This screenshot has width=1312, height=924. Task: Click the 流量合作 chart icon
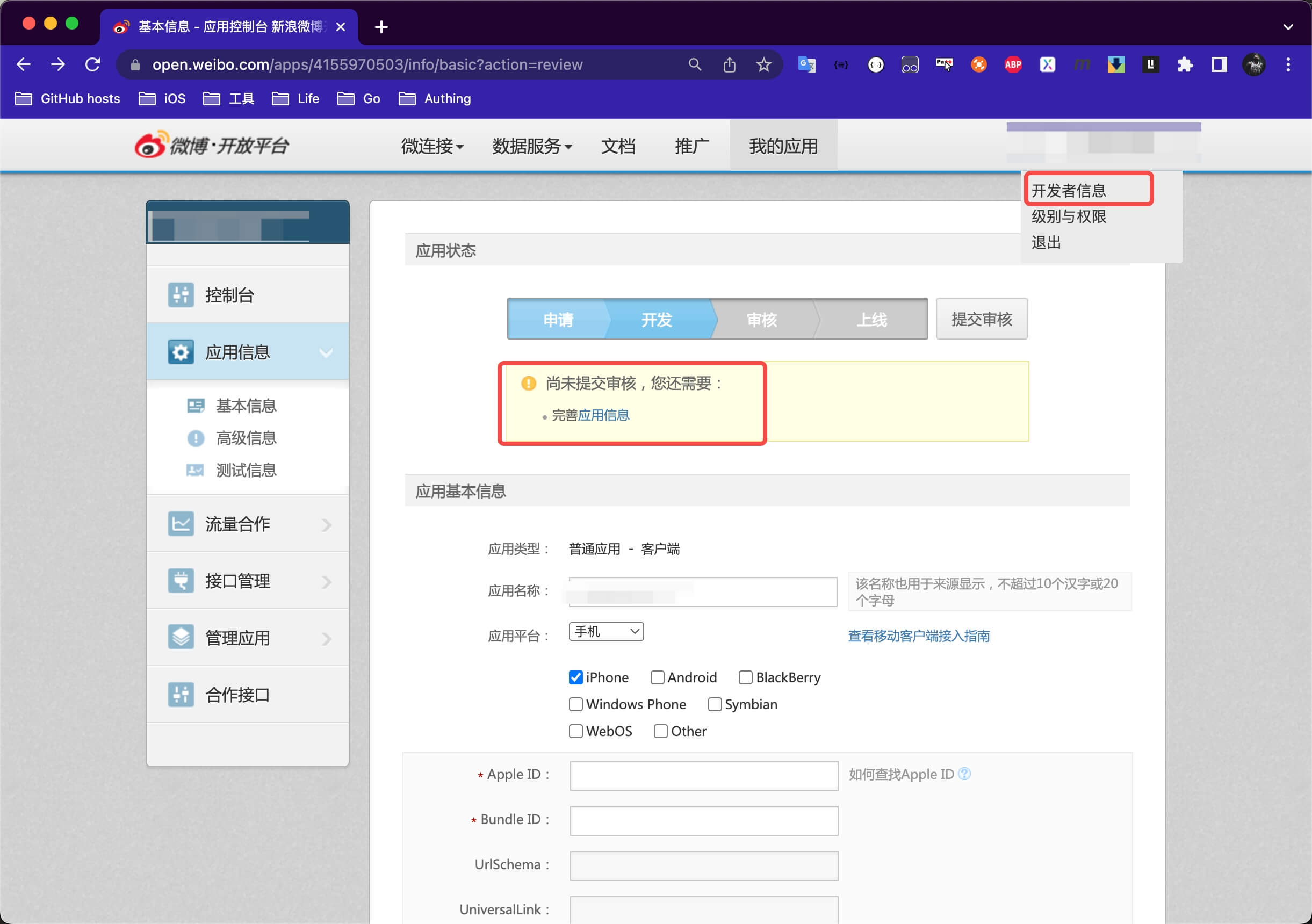pyautogui.click(x=181, y=523)
